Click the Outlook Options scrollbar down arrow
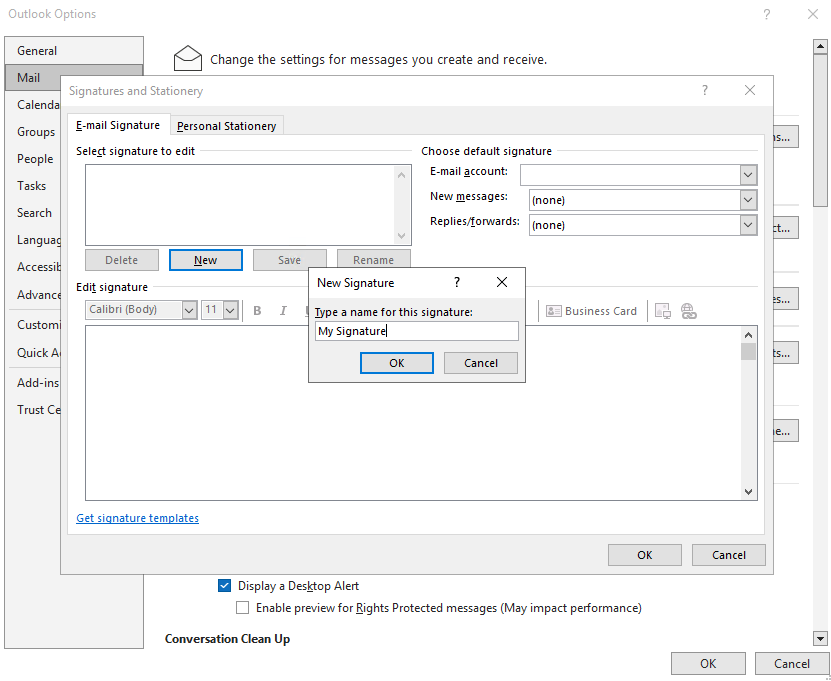 tap(820, 638)
